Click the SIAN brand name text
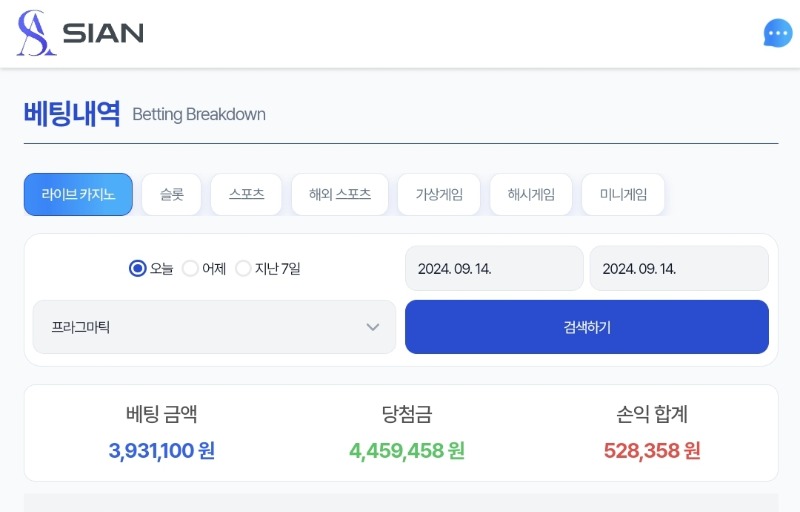The image size is (800, 512). point(103,33)
